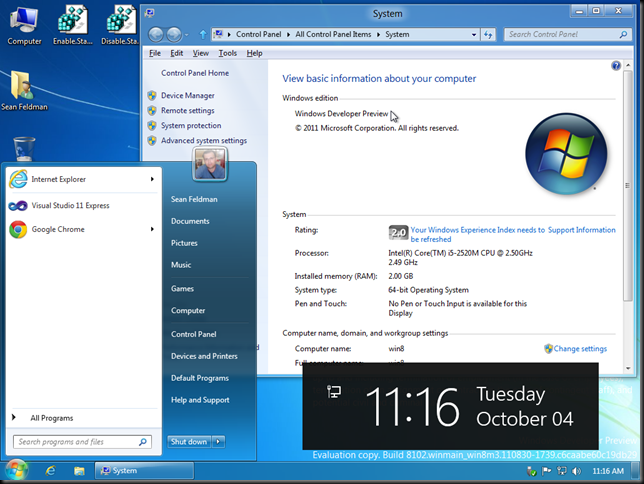
Task: Expand the Internet Explorer jump list arrow
Action: (x=152, y=179)
